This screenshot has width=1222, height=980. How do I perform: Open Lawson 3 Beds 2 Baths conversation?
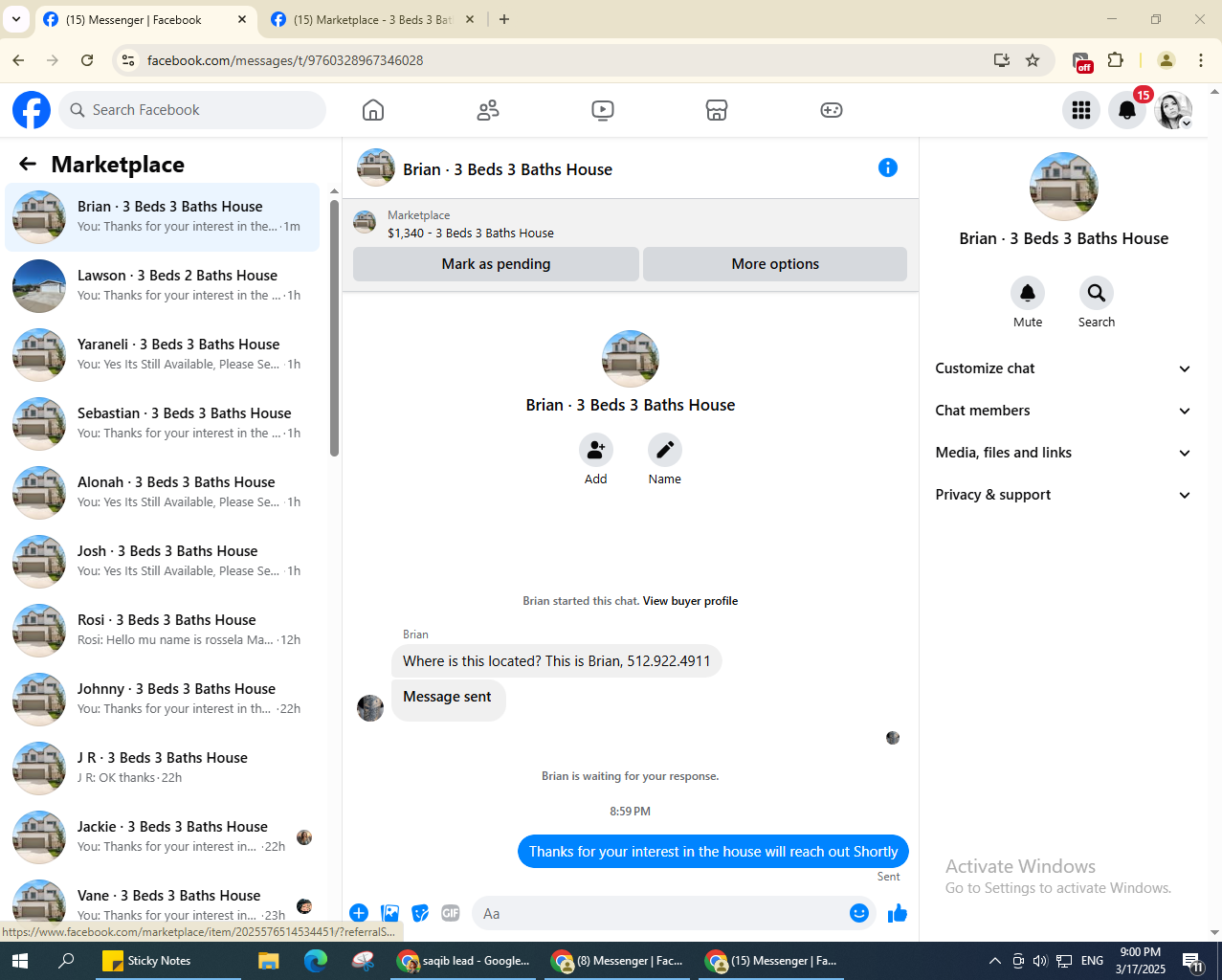pos(163,286)
